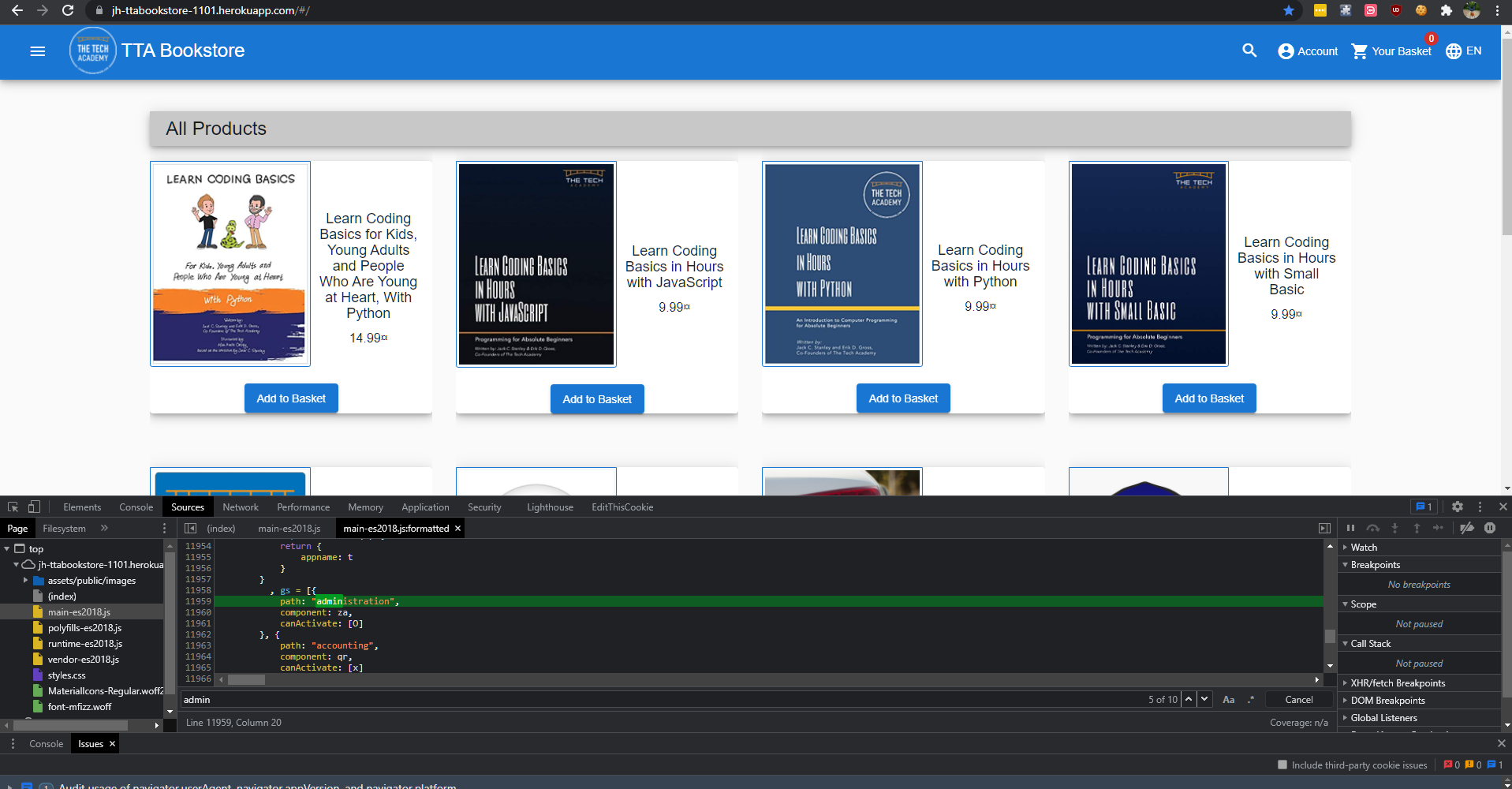
Task: Activate the DevTools inspect element tool
Action: (x=13, y=507)
